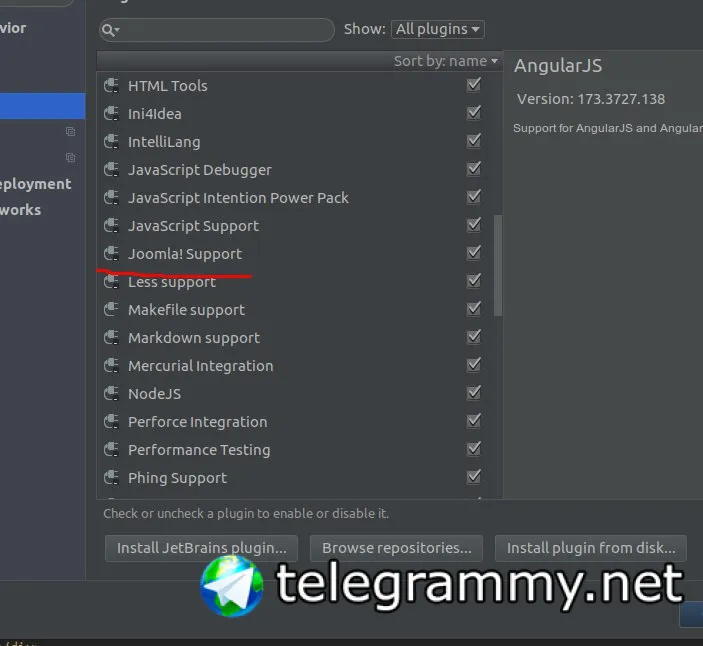The height and width of the screenshot is (646, 703).
Task: Select JavaScript Intention Power Pack name
Action: click(238, 198)
